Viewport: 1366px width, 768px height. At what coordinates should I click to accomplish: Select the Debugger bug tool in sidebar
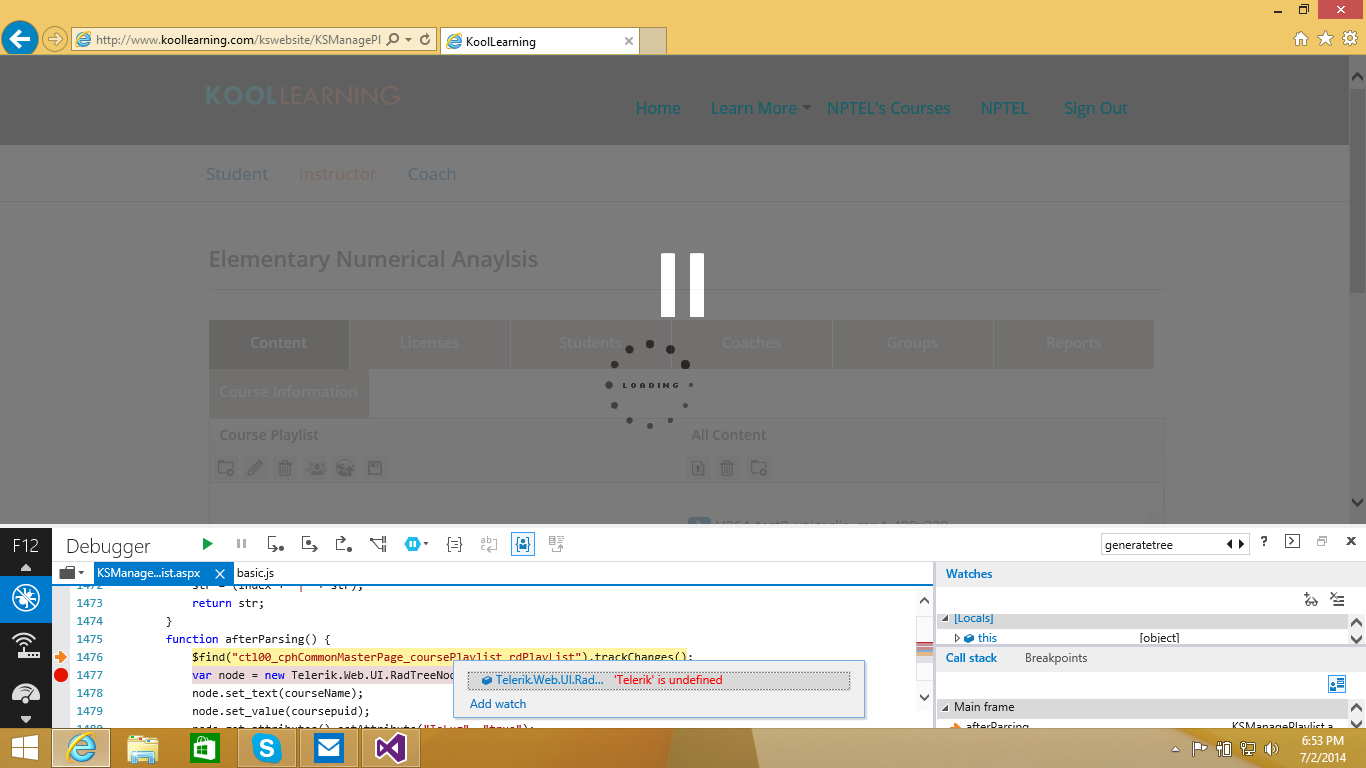coord(25,597)
